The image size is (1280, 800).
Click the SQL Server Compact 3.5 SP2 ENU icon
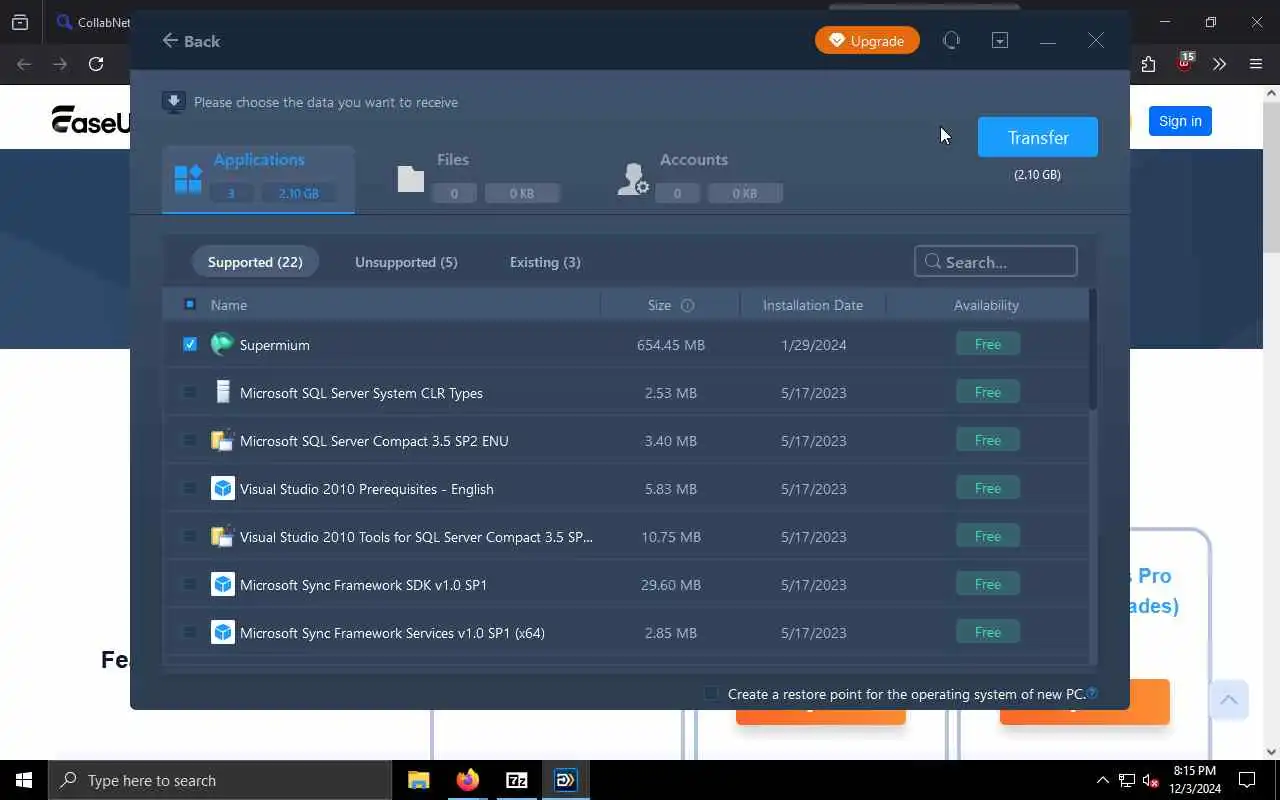tap(222, 440)
